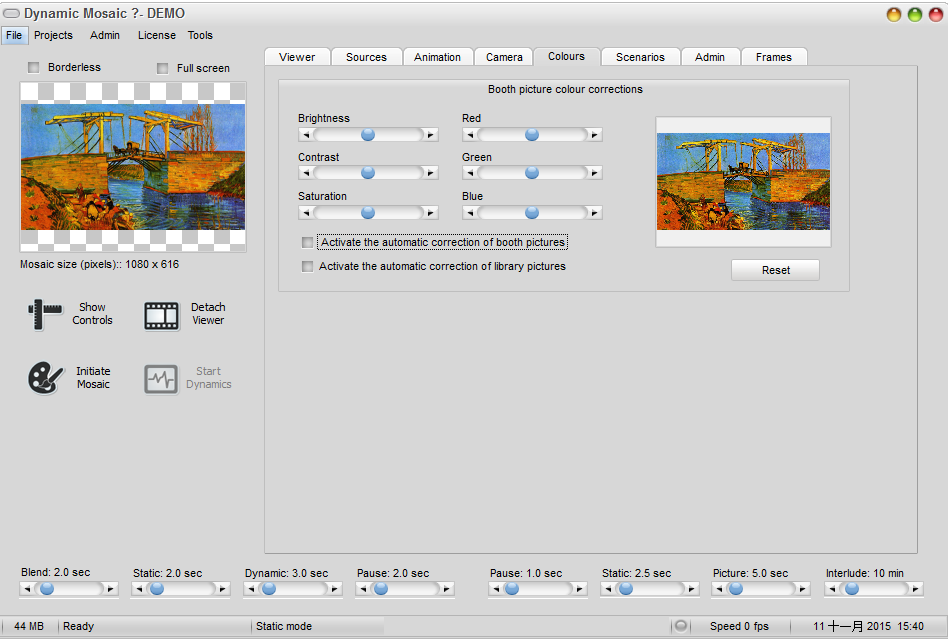Click the Red slider handle
This screenshot has width=948, height=639.
[x=532, y=135]
